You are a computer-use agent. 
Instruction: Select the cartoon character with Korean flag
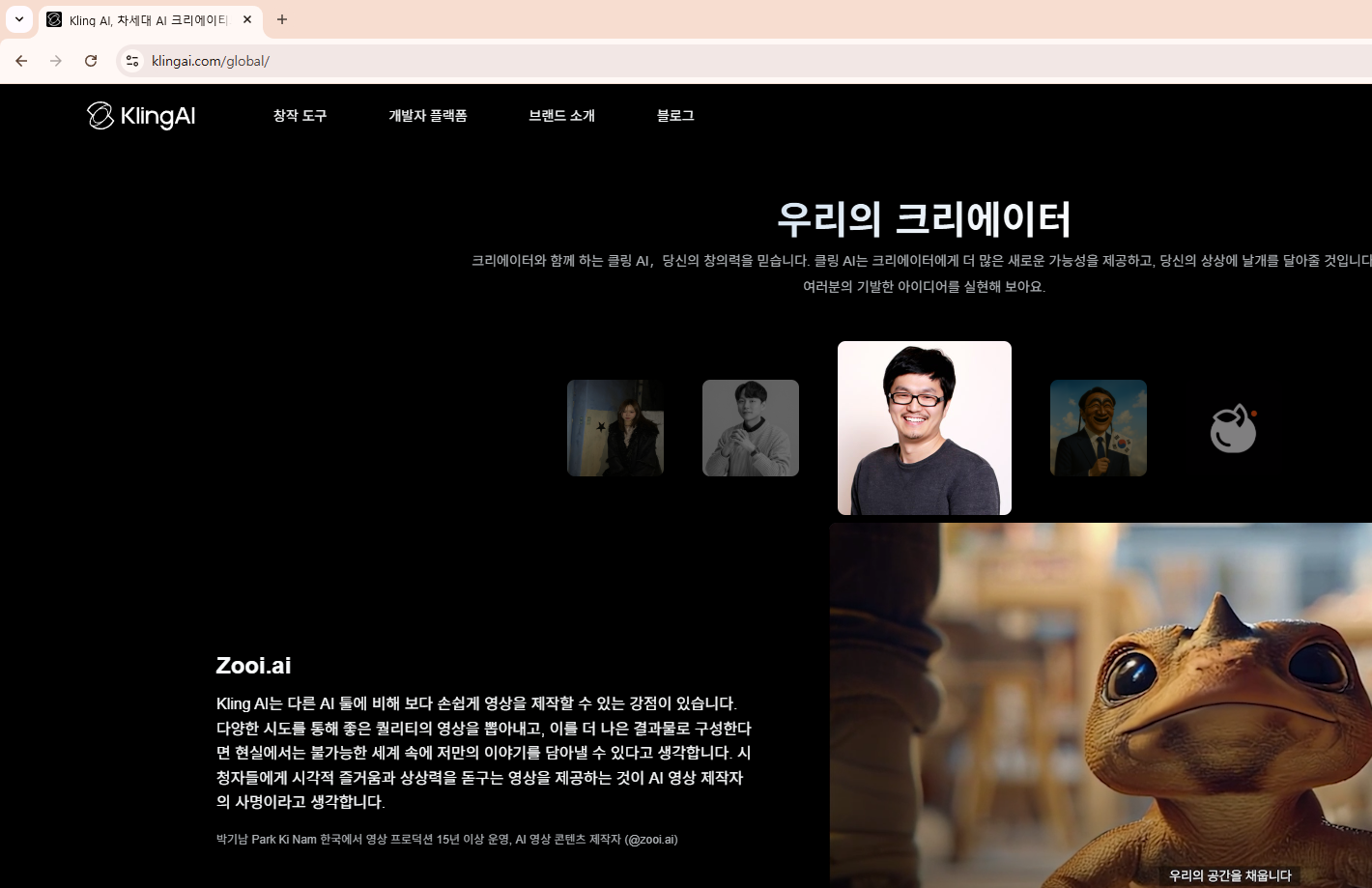point(1099,428)
